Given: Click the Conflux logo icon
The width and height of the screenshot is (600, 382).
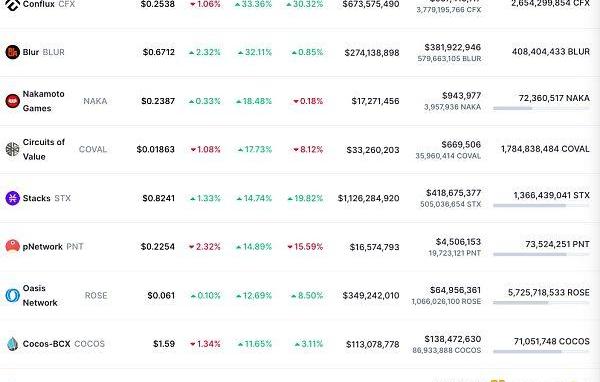Looking at the screenshot, I should tap(12, 5).
